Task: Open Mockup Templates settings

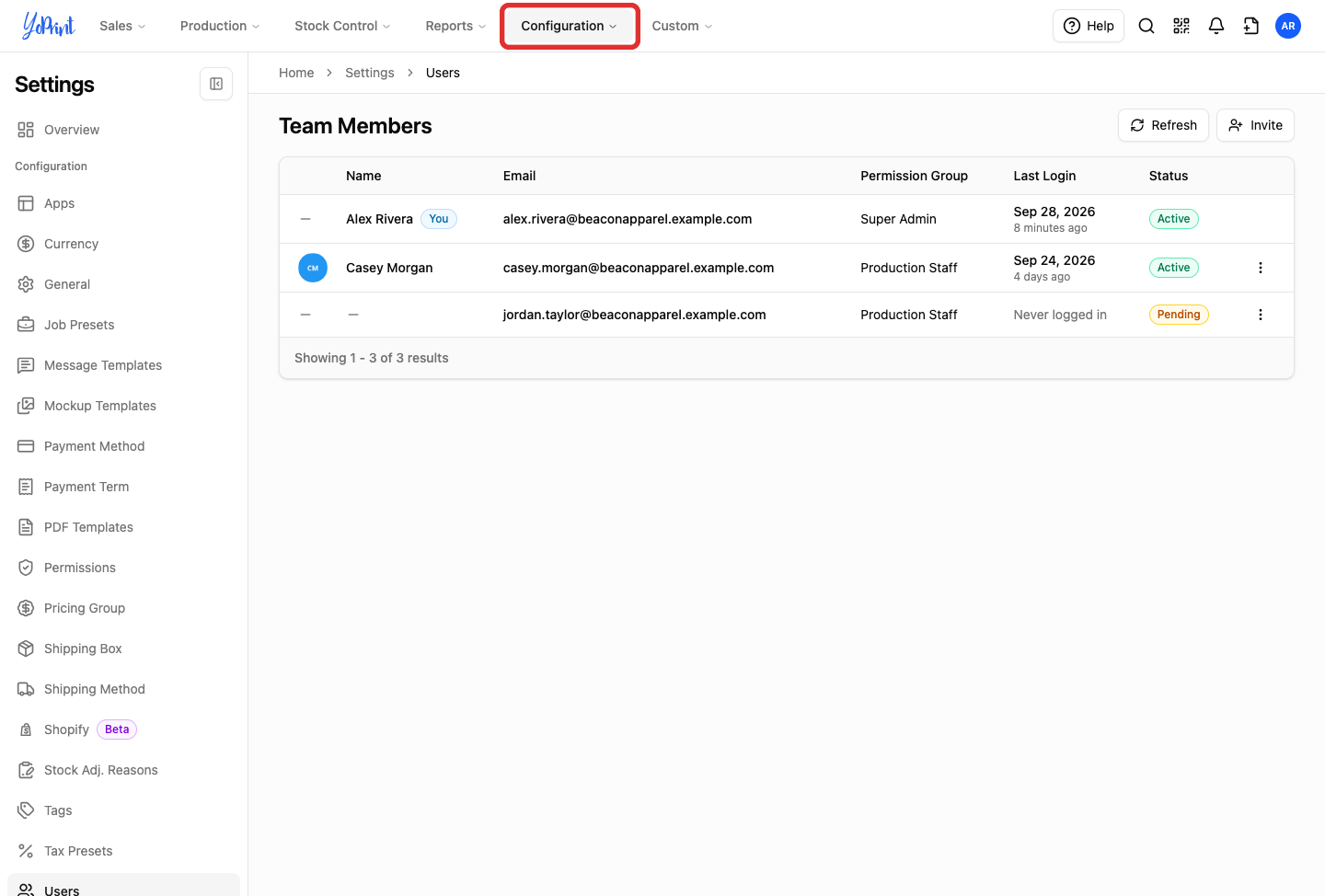Action: pos(123,406)
